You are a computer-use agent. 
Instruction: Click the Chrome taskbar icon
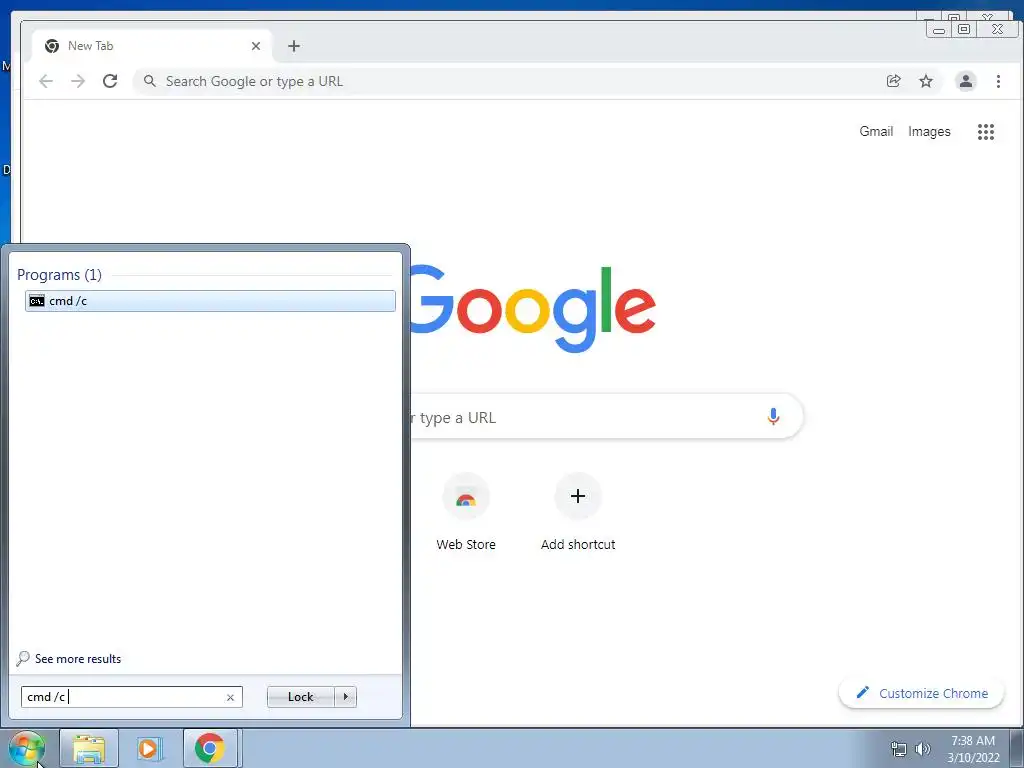[210, 748]
